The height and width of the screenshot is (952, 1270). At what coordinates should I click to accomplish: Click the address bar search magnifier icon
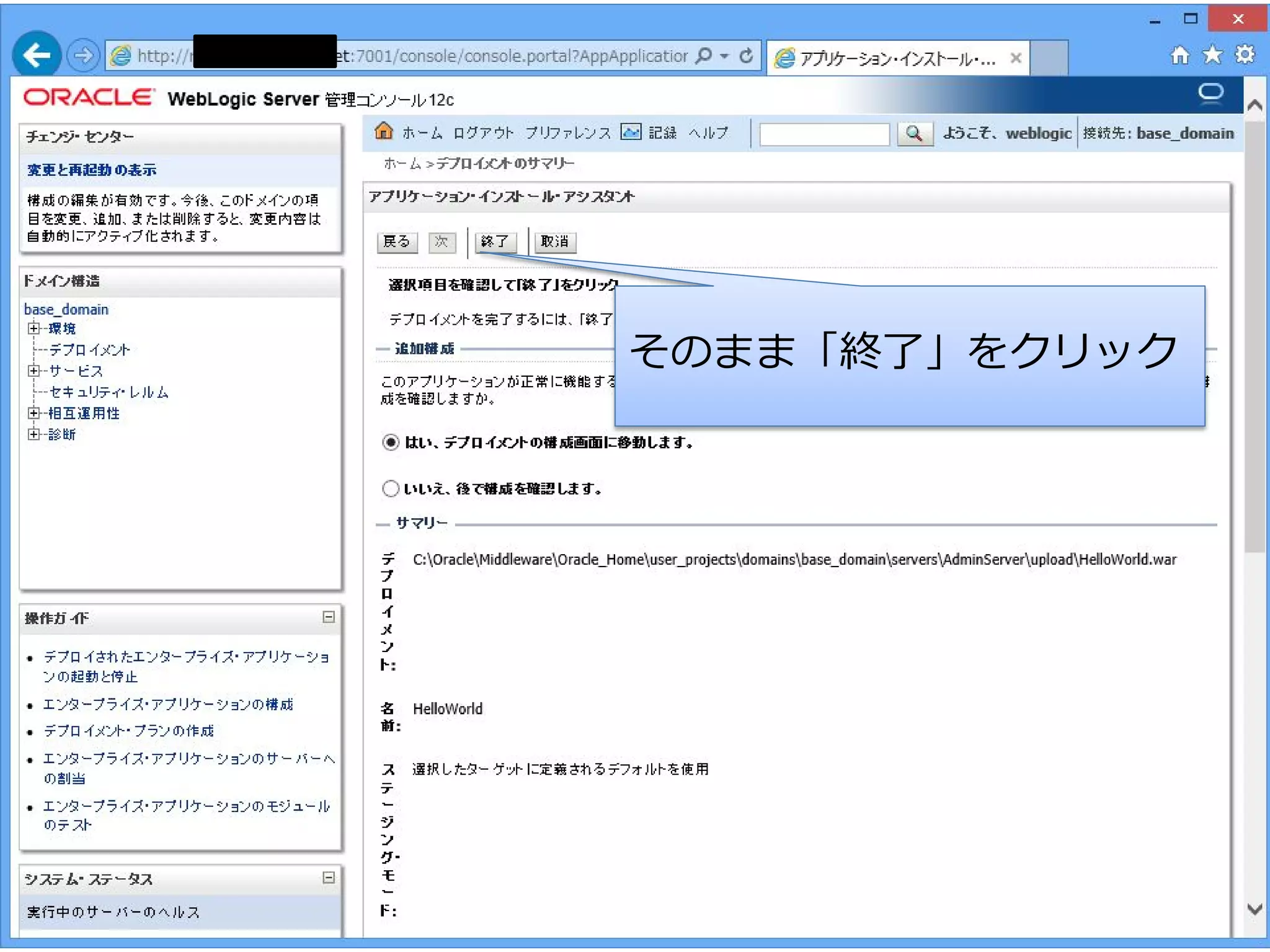704,56
